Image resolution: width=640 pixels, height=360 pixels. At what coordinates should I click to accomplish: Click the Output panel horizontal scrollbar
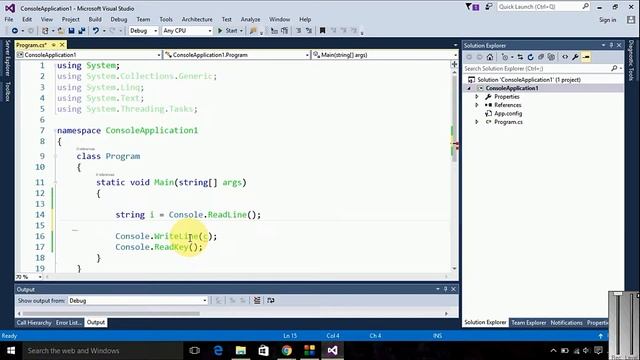click(111, 313)
